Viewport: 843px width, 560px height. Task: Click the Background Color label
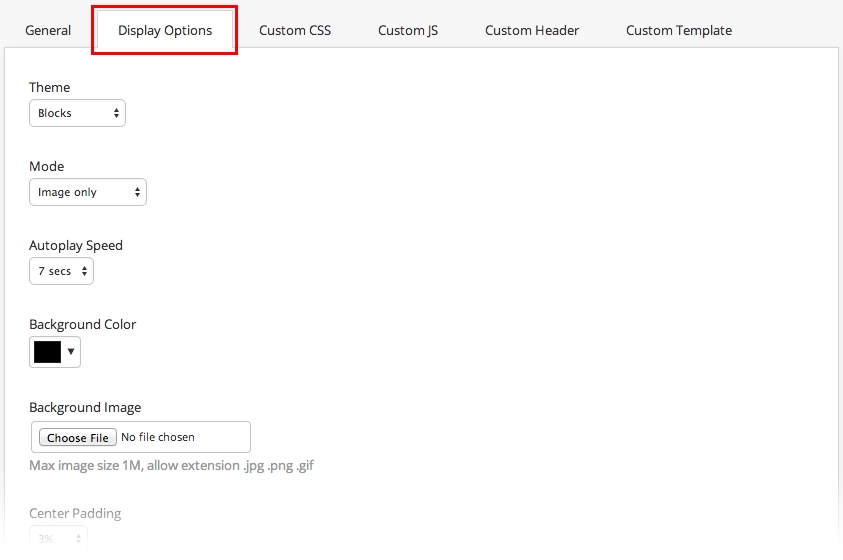tap(83, 324)
